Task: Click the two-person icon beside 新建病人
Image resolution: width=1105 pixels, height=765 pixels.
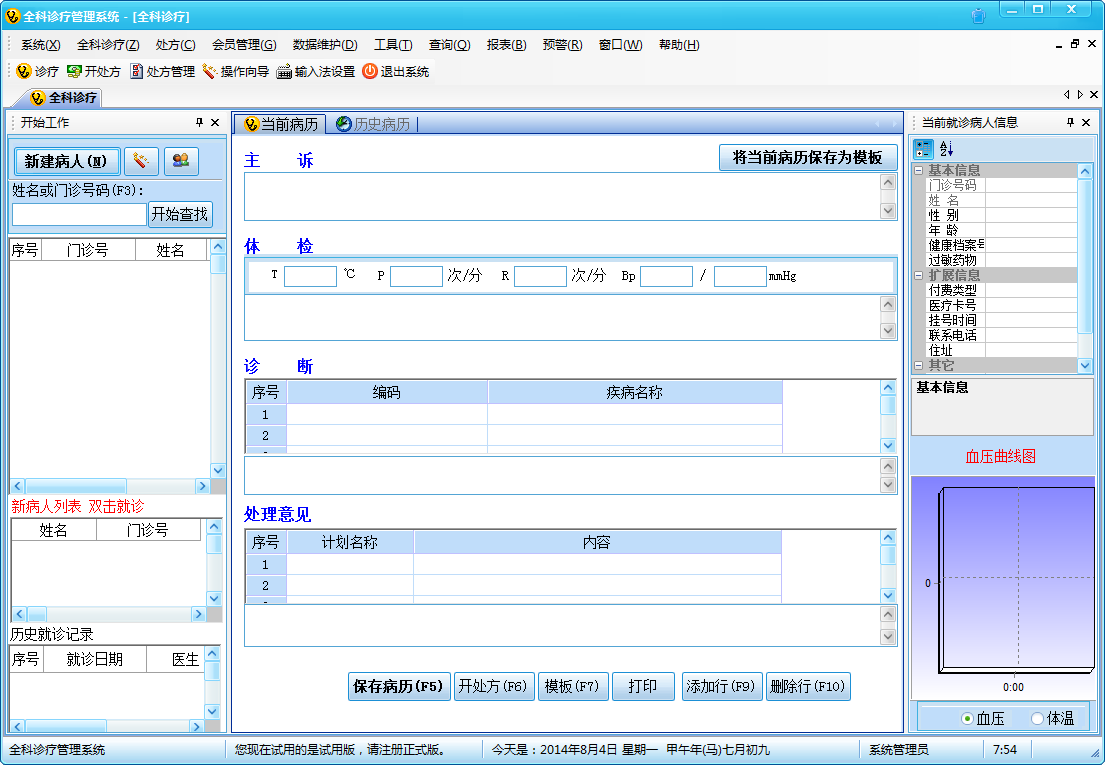Action: point(181,161)
